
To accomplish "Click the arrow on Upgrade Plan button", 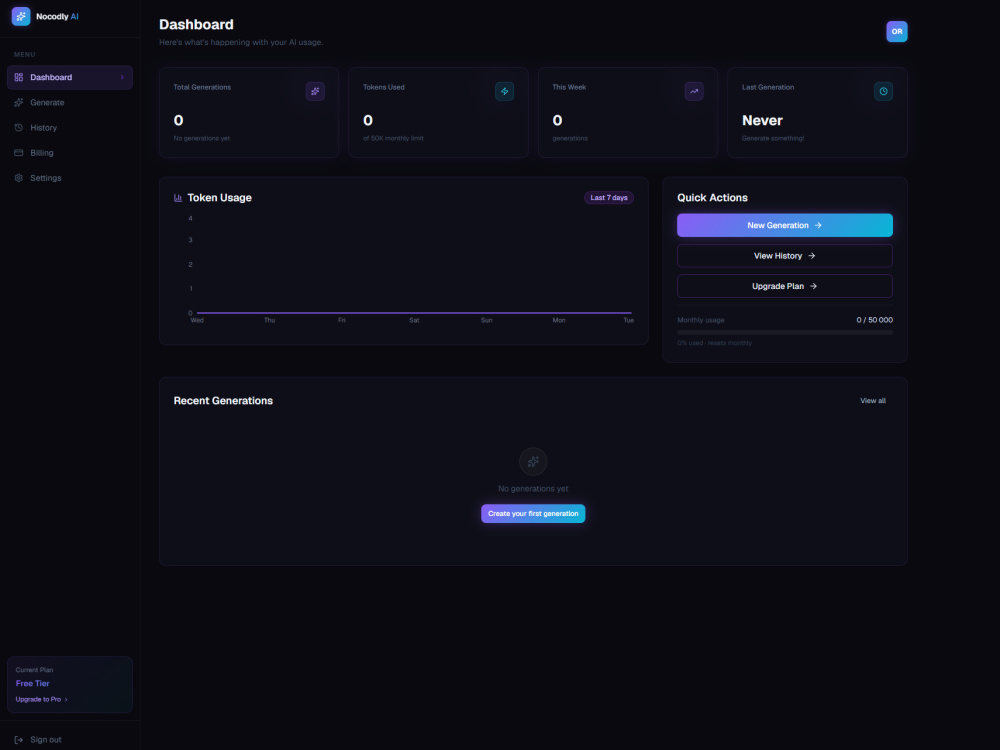I will pos(813,286).
